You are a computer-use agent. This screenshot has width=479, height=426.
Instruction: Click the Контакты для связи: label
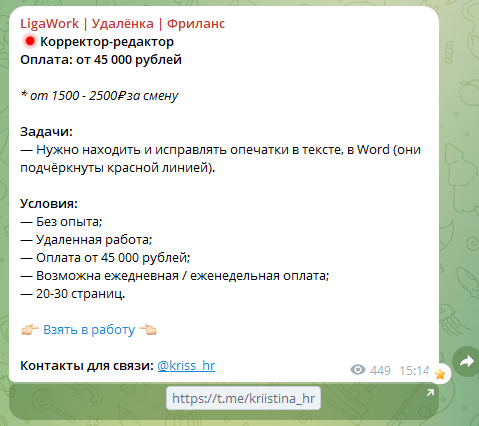tap(87, 366)
